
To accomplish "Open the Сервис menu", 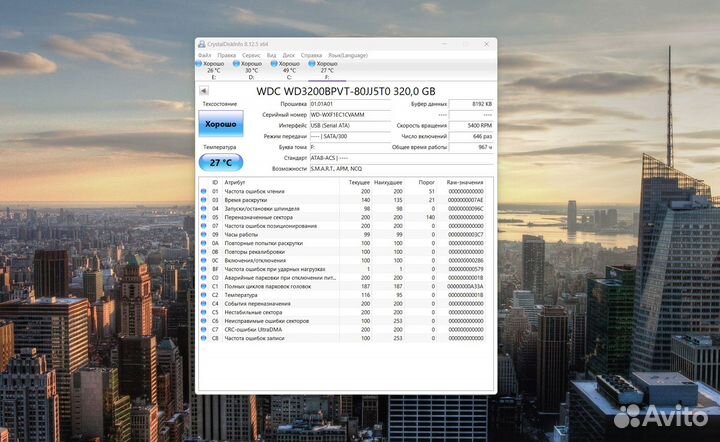I will (x=251, y=56).
